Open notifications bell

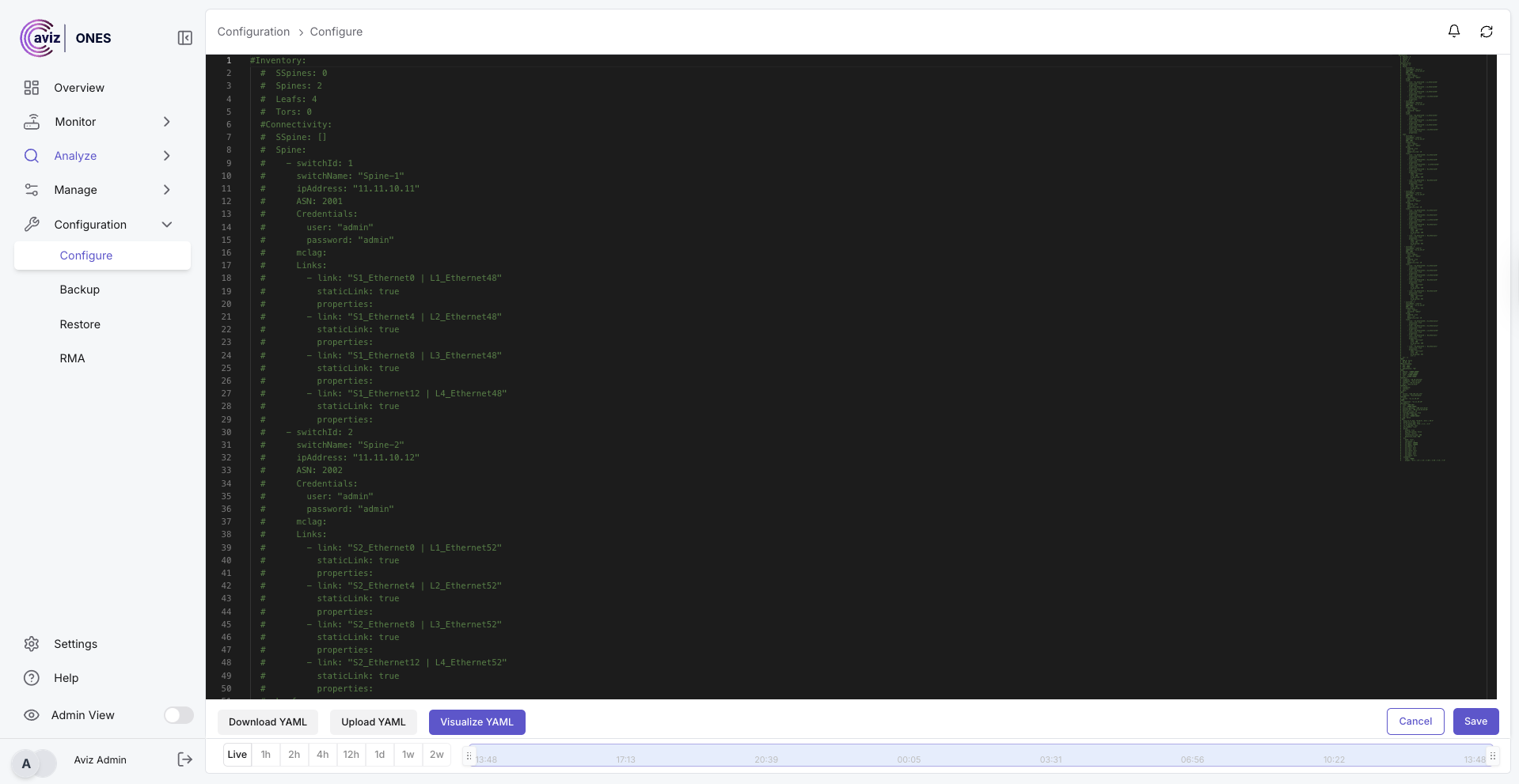1454,32
